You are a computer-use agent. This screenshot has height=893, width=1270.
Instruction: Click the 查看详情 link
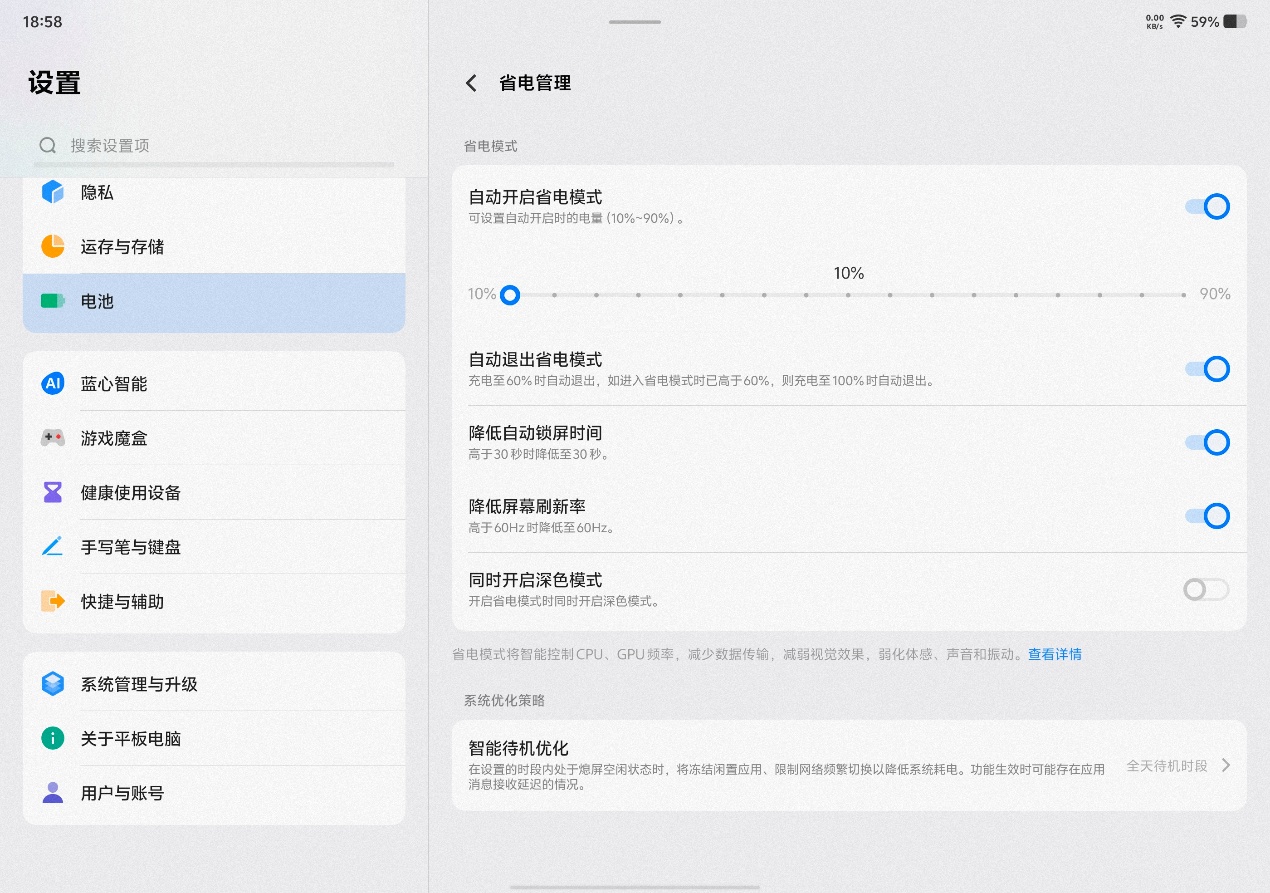tap(1054, 654)
